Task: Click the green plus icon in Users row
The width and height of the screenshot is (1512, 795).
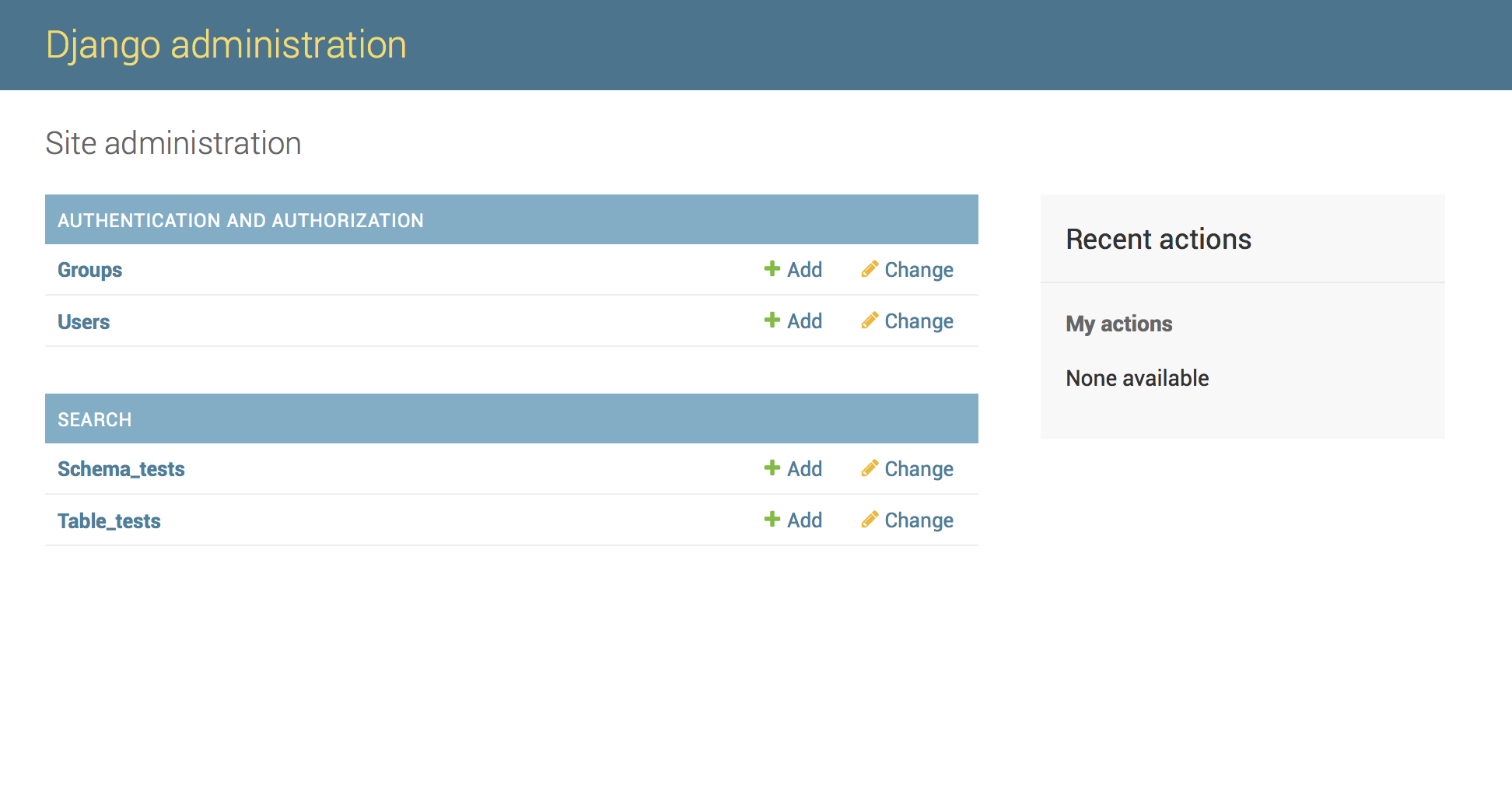Action: pyautogui.click(x=772, y=320)
